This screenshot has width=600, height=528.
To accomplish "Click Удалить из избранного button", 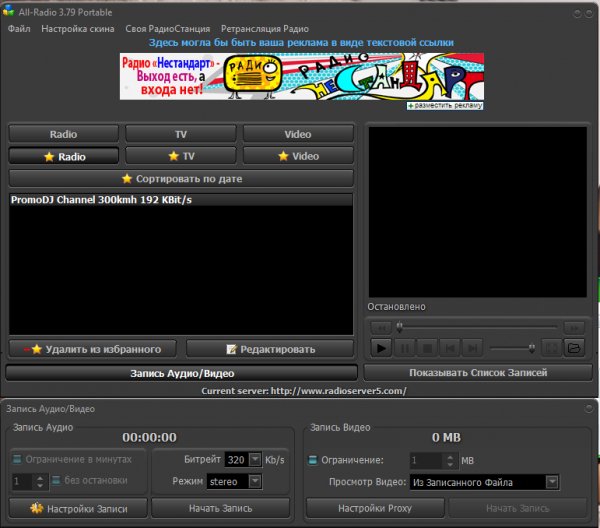I will pos(93,349).
